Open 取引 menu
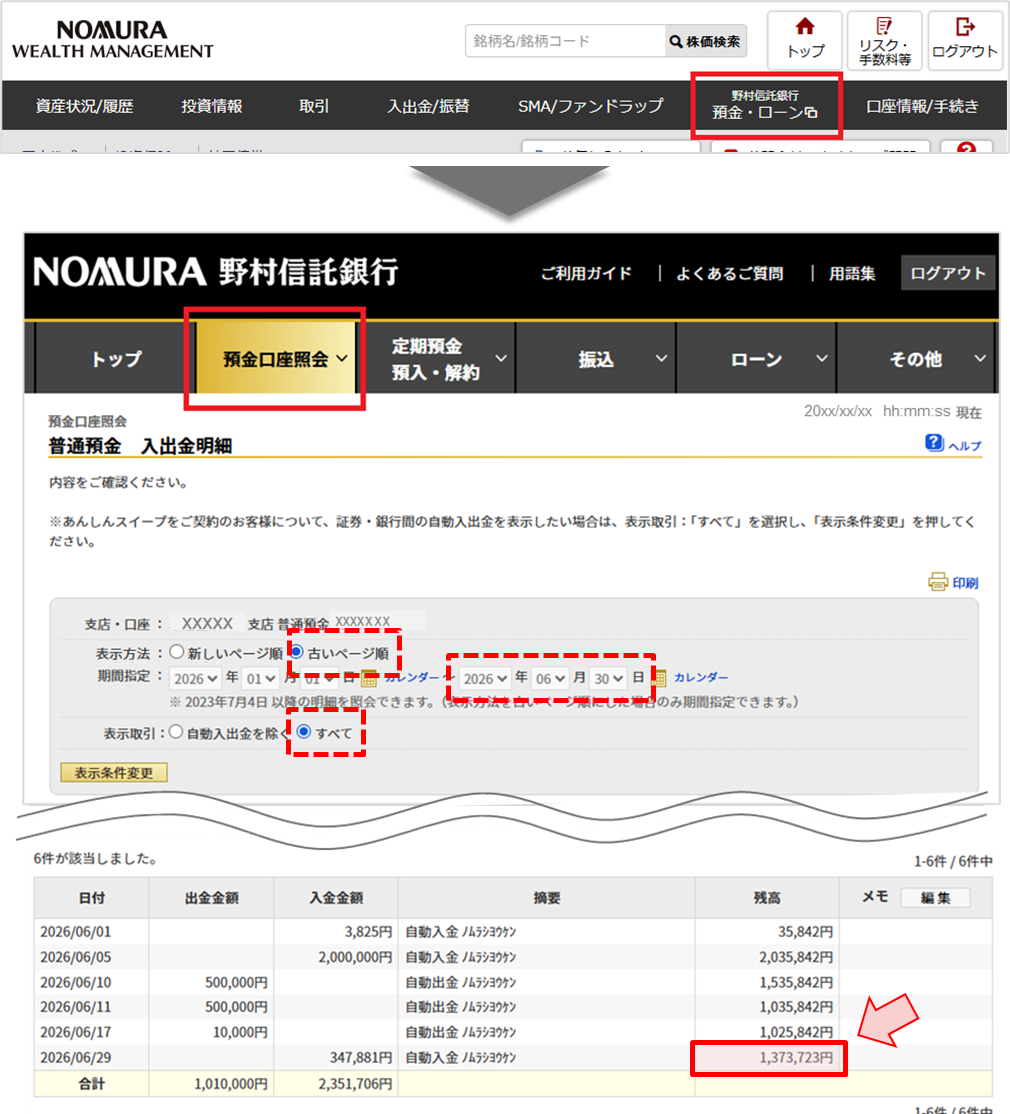 pyautogui.click(x=314, y=107)
